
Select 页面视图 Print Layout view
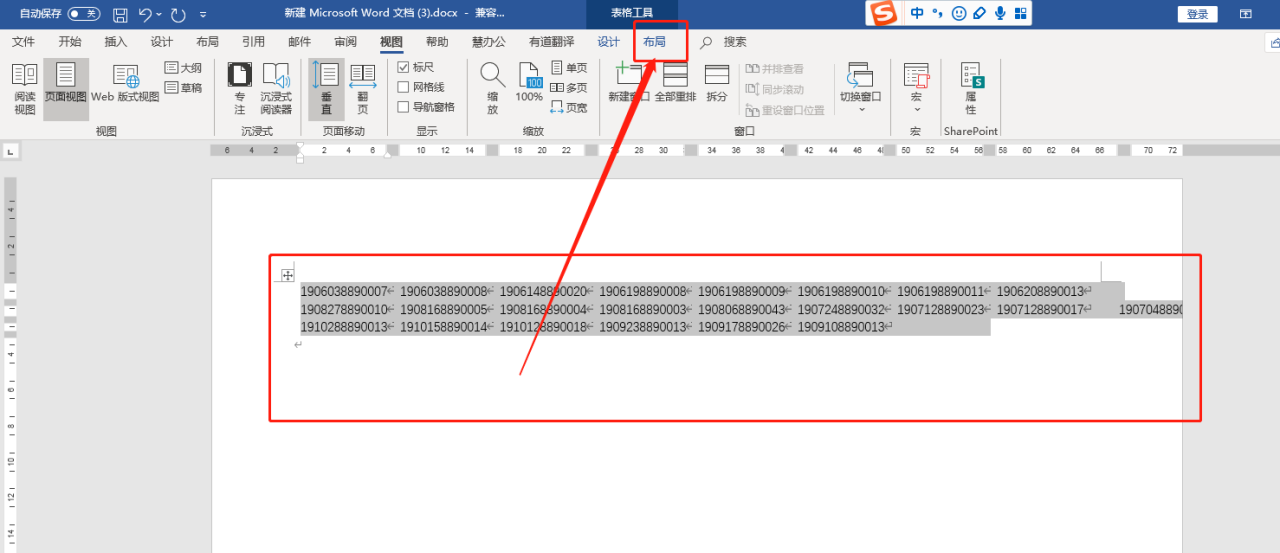point(66,90)
